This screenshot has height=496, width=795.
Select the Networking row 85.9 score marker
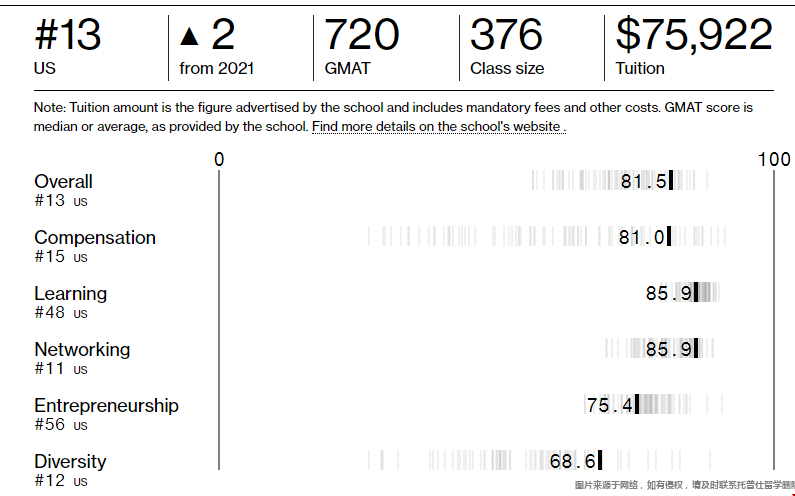tap(696, 349)
